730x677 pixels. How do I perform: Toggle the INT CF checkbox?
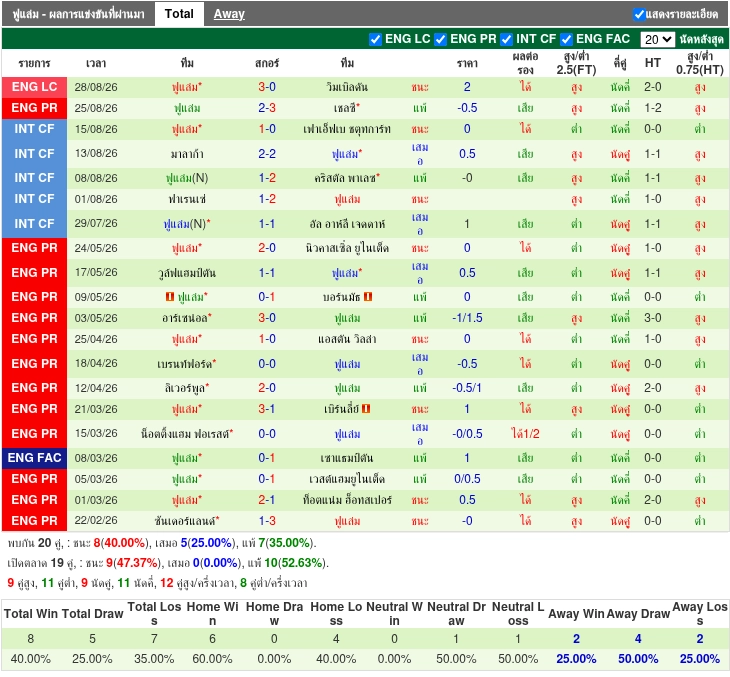click(507, 39)
